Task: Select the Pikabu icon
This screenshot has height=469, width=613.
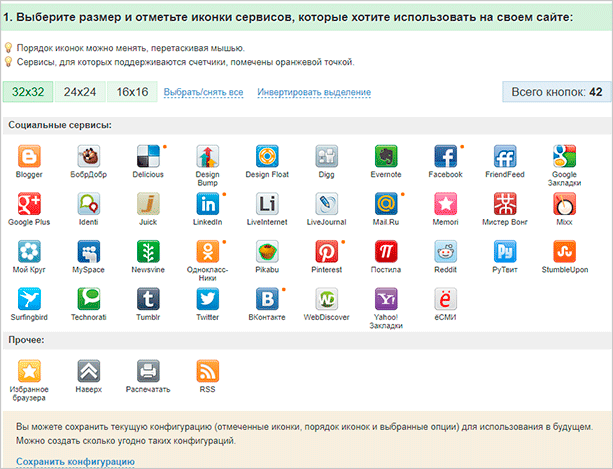Action: pos(267,251)
